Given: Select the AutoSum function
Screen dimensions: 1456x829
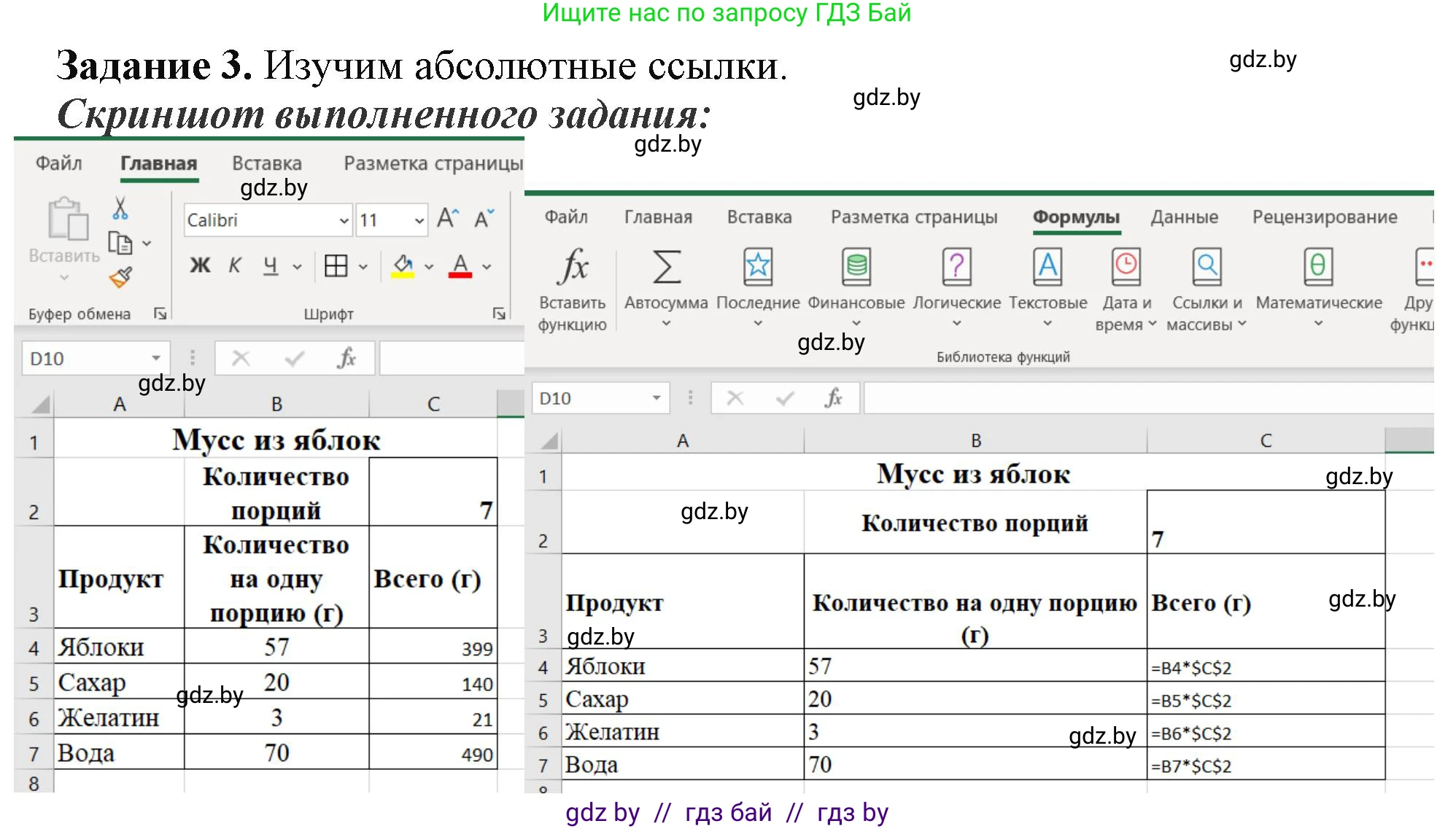Looking at the screenshot, I should [x=665, y=270].
